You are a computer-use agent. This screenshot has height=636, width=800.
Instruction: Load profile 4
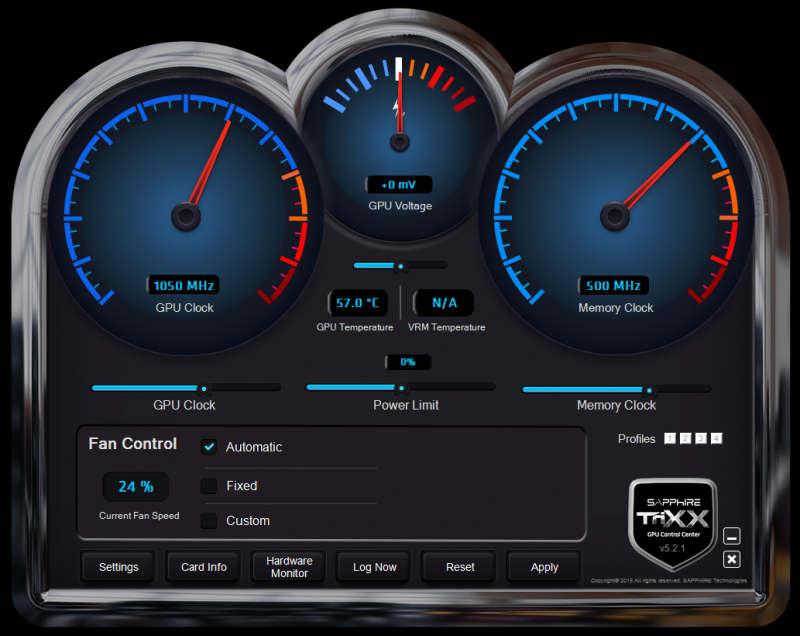716,439
